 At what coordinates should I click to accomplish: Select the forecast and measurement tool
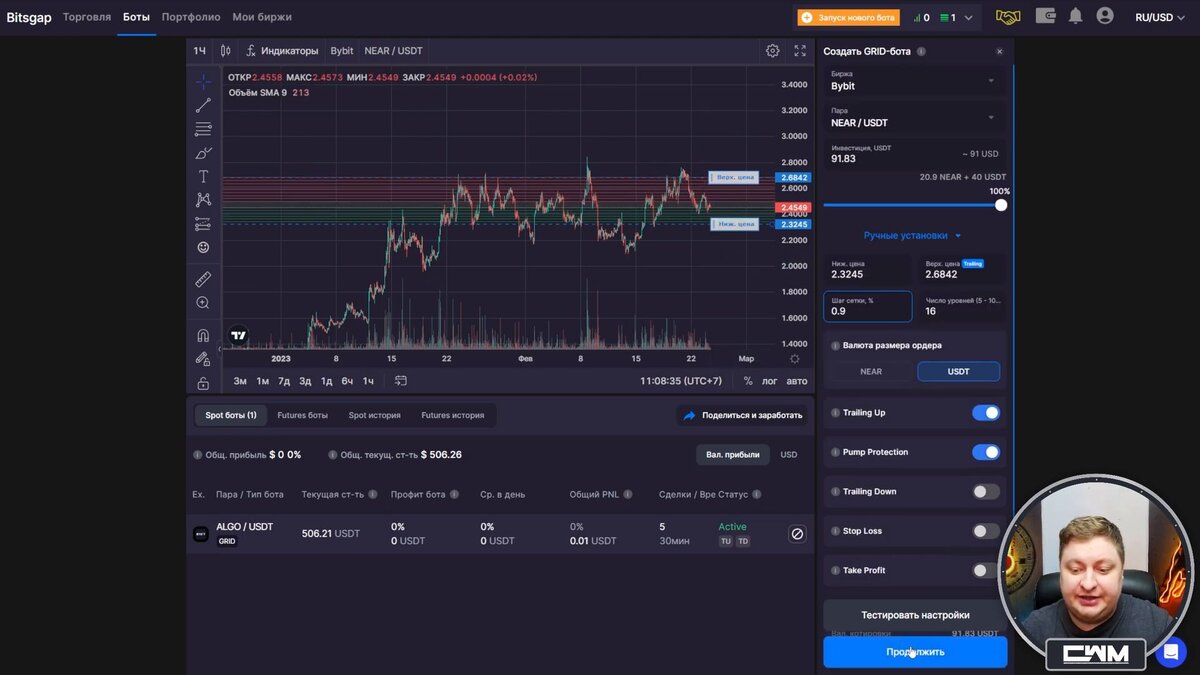point(203,224)
